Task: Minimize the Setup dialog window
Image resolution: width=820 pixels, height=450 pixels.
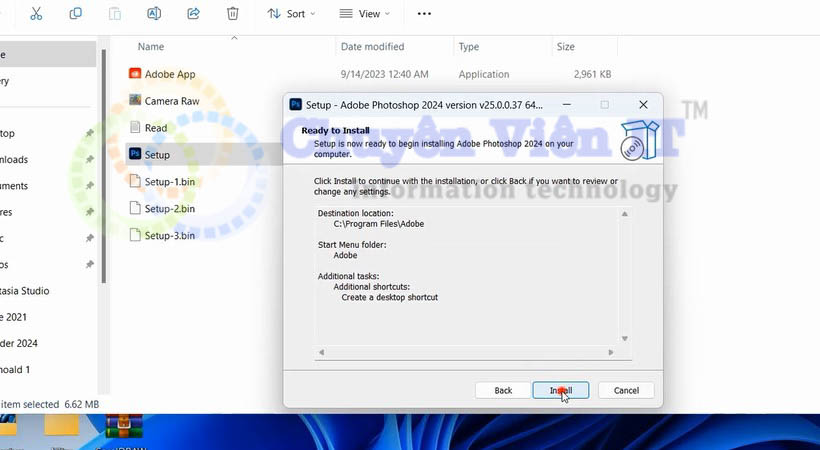Action: click(x=566, y=105)
